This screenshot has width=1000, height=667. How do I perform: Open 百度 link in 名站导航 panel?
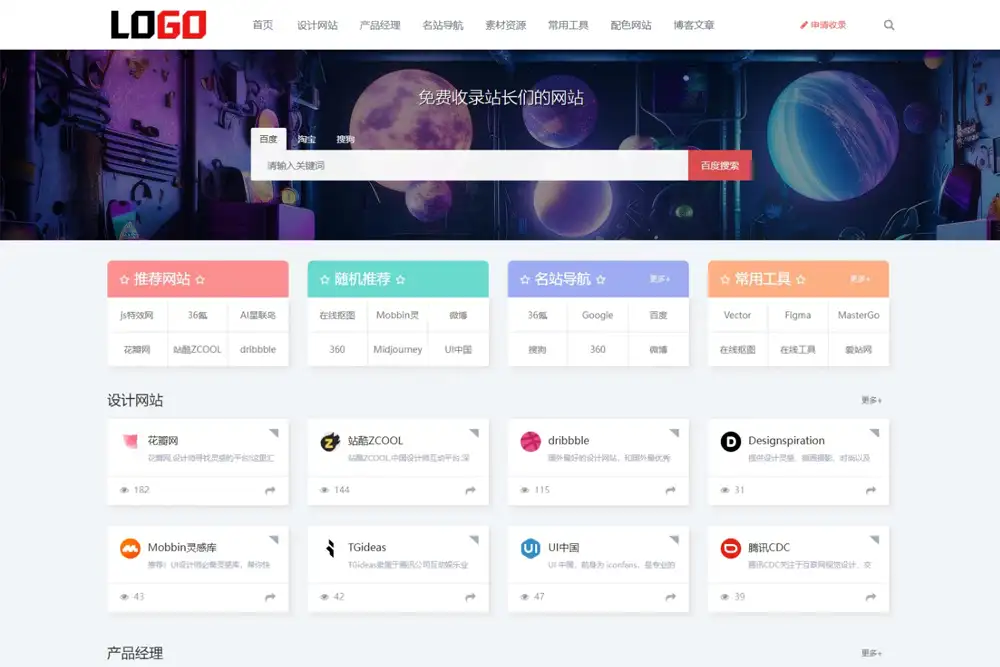pos(658,315)
